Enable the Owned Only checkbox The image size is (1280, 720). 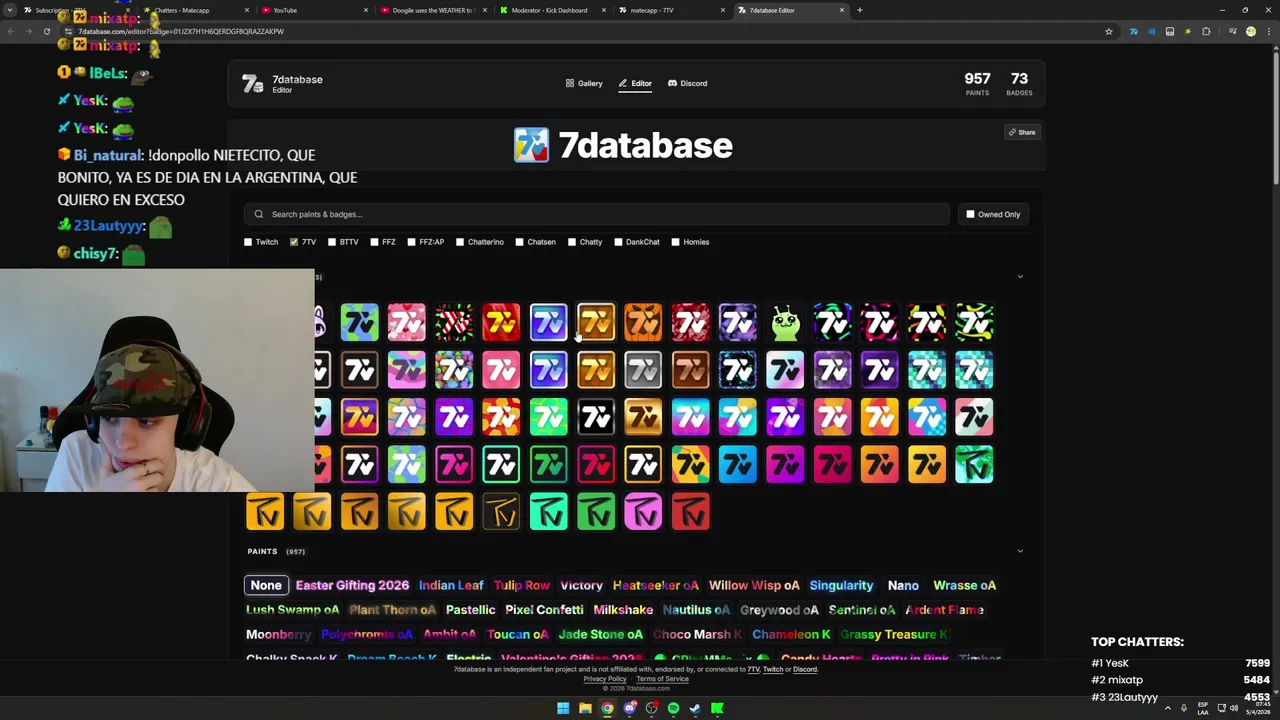click(x=970, y=214)
